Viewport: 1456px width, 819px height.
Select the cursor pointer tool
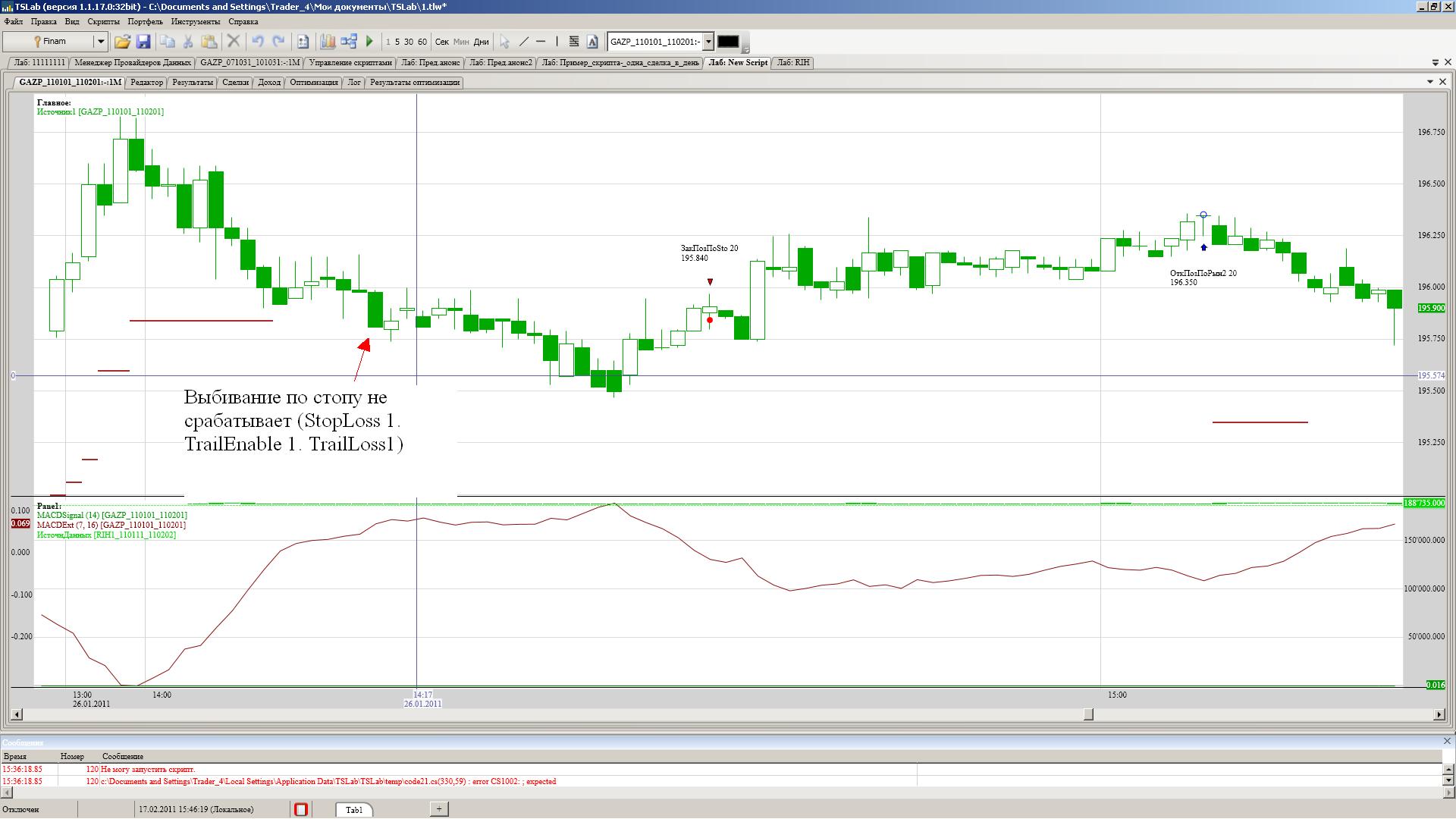504,42
